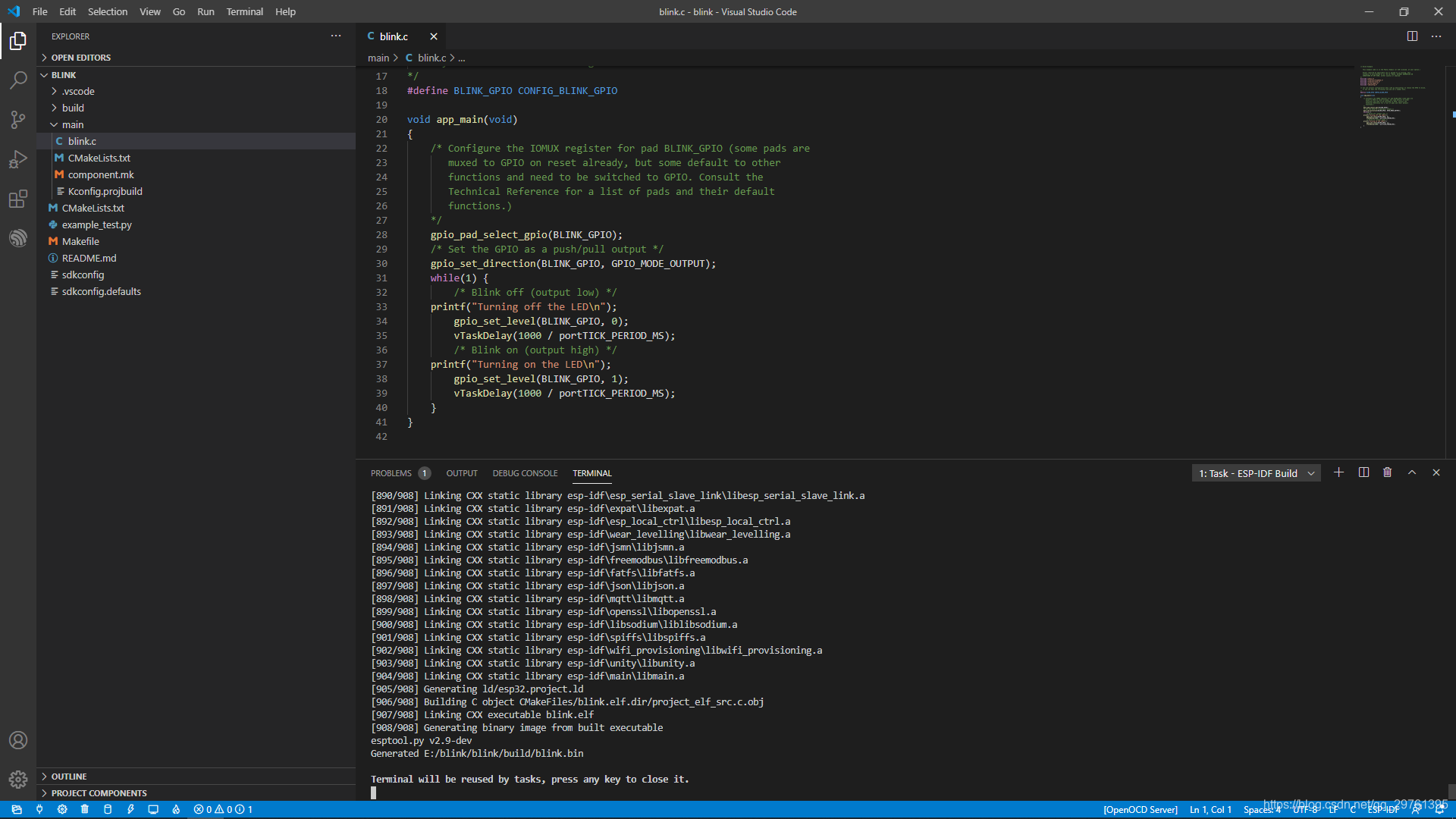Switch to the OUTPUT tab
1456x819 pixels.
click(x=462, y=473)
